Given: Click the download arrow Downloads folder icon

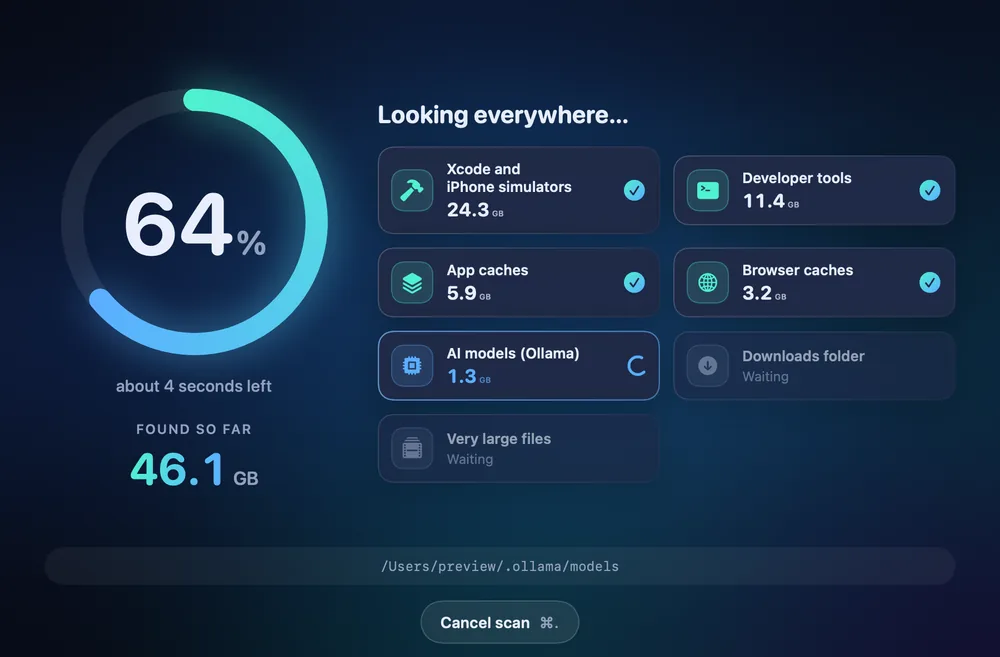Looking at the screenshot, I should click(x=708, y=365).
